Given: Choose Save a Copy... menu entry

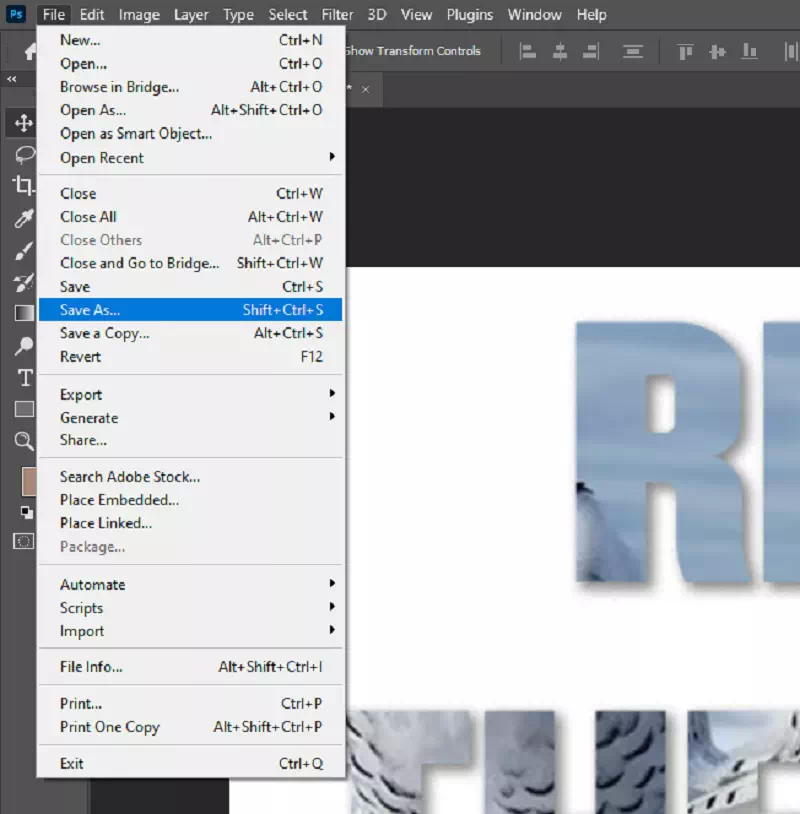Looking at the screenshot, I should coord(191,333).
